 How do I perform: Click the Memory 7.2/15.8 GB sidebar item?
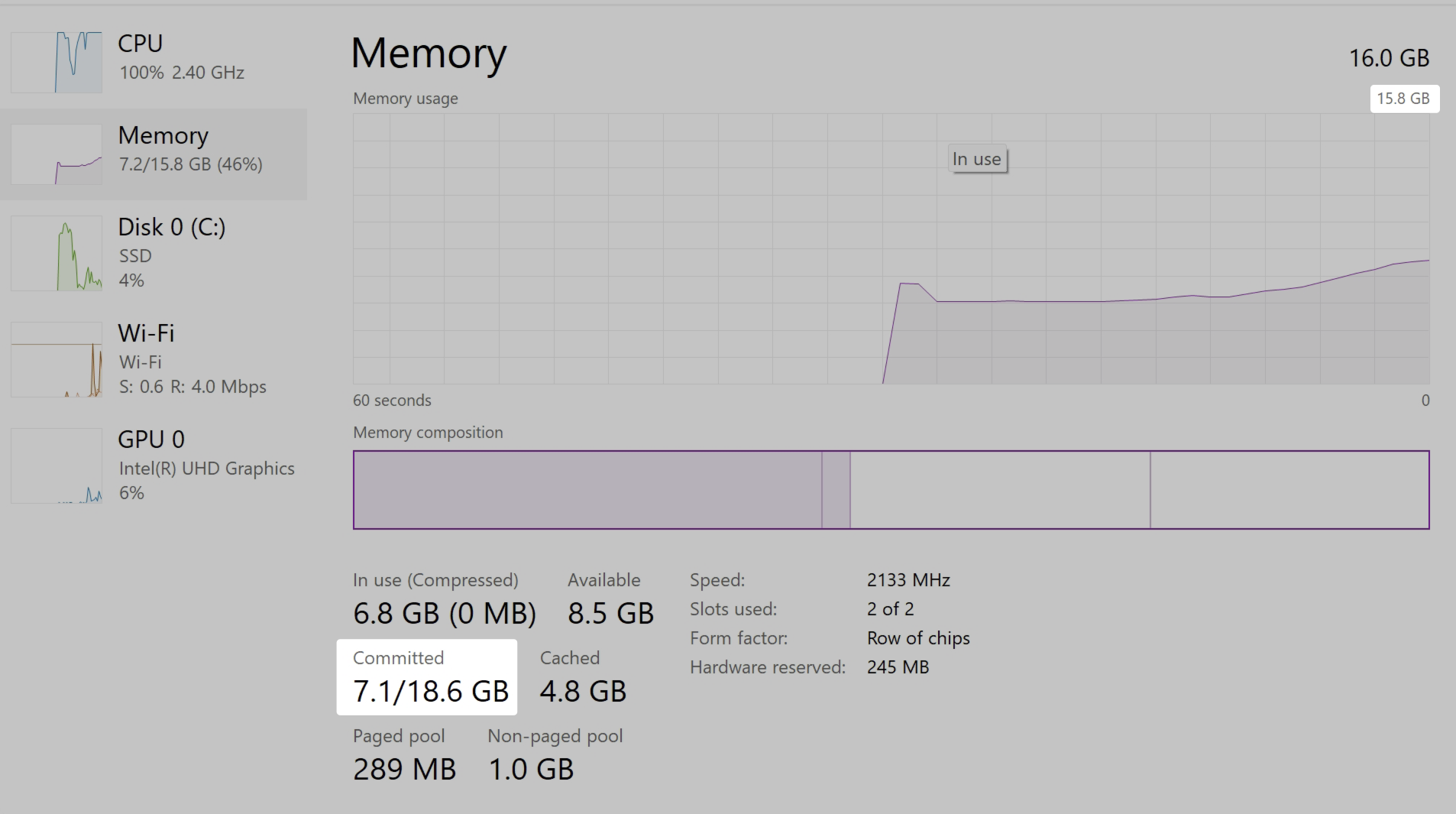click(190, 149)
